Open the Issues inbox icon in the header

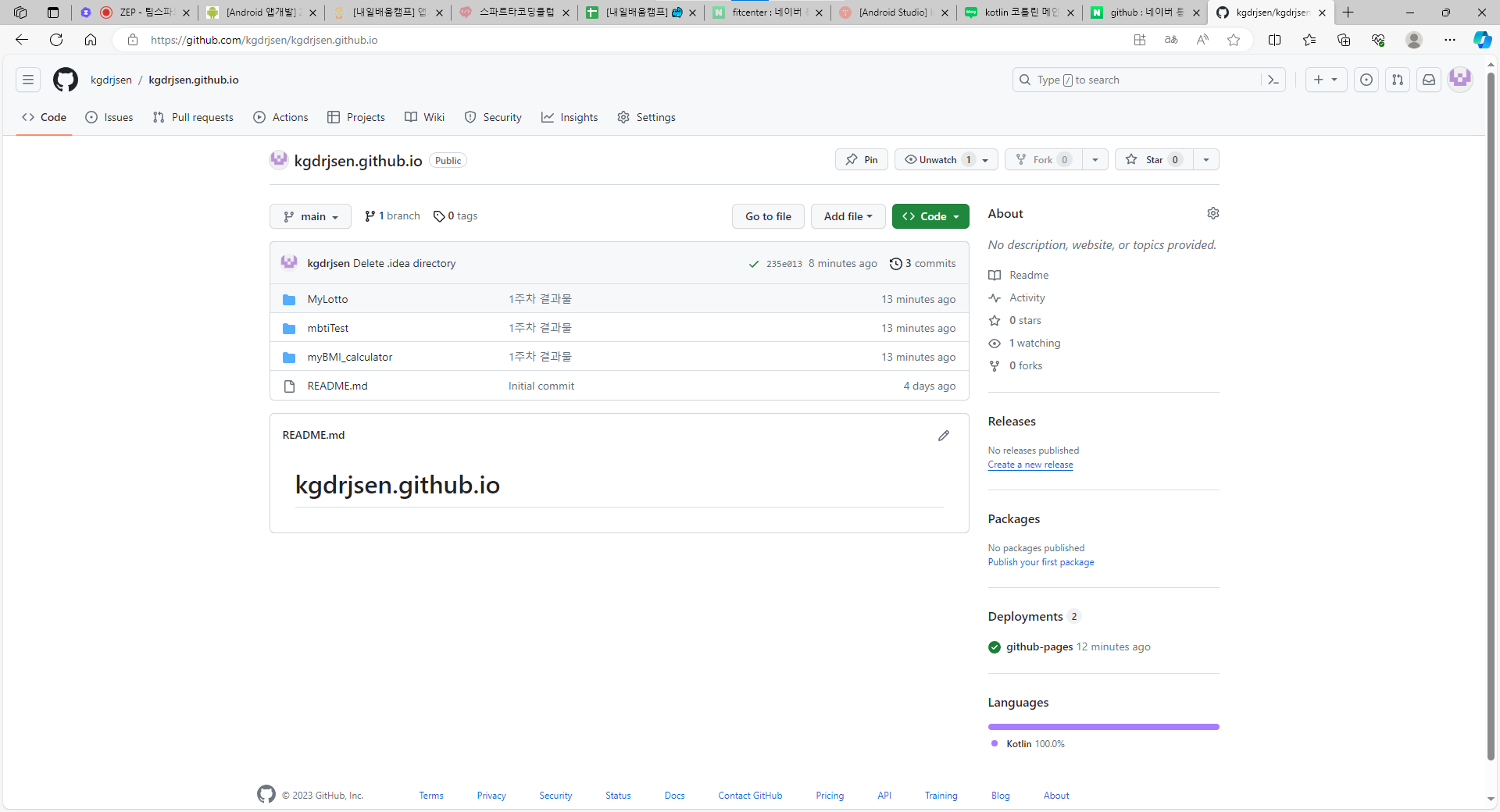[1366, 80]
